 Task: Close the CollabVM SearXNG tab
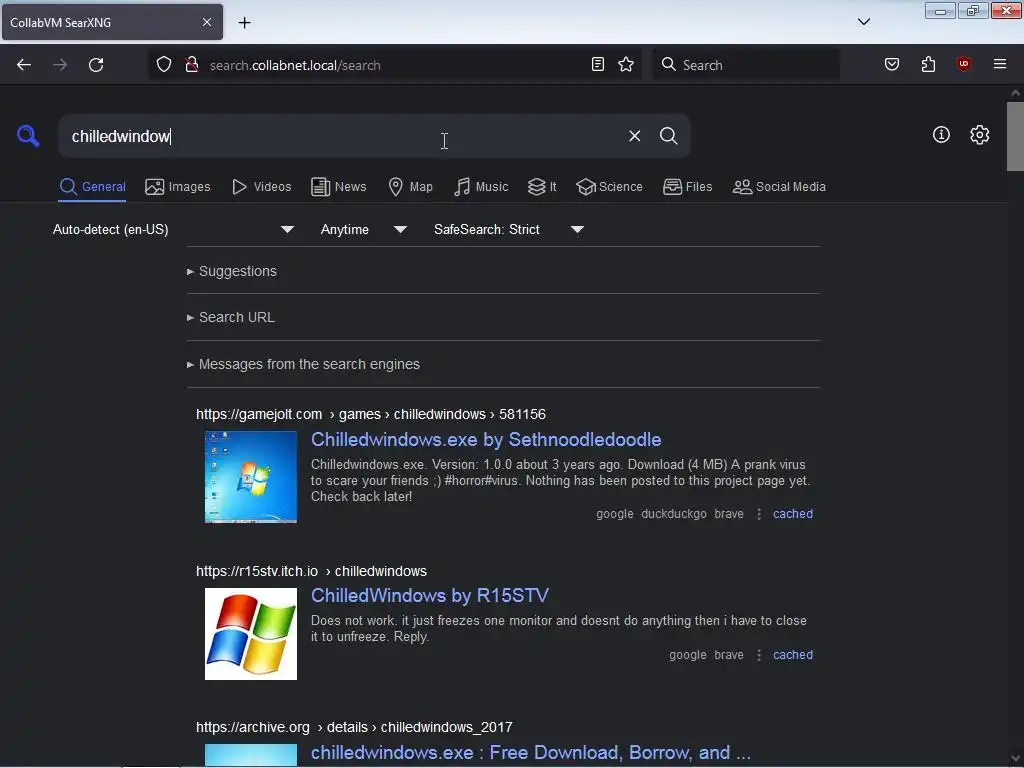pyautogui.click(x=207, y=22)
